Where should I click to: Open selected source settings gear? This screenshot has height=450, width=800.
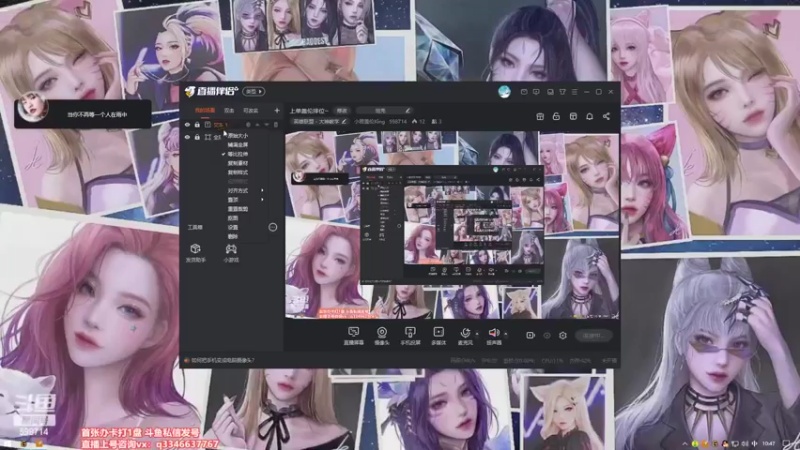pyautogui.click(x=248, y=124)
